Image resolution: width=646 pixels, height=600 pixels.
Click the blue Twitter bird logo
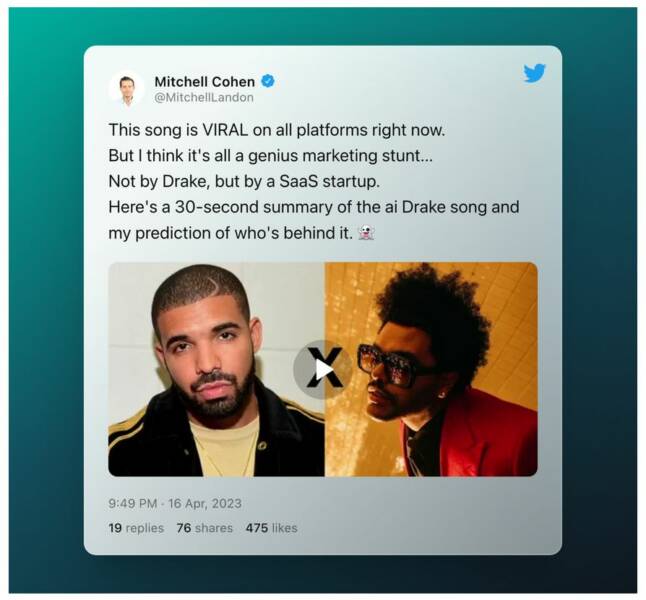tap(534, 73)
